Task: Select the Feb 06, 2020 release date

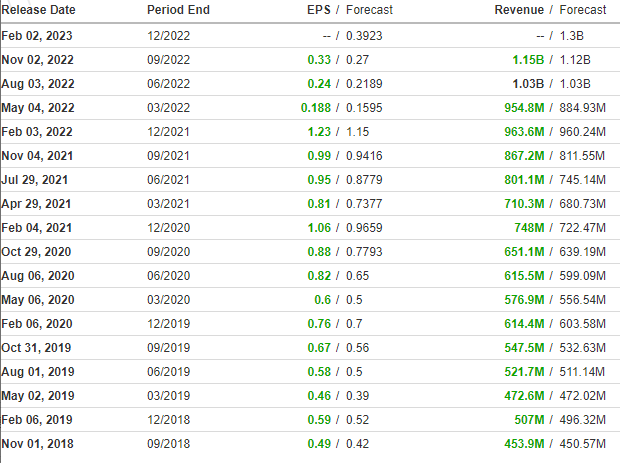Action: (37, 324)
